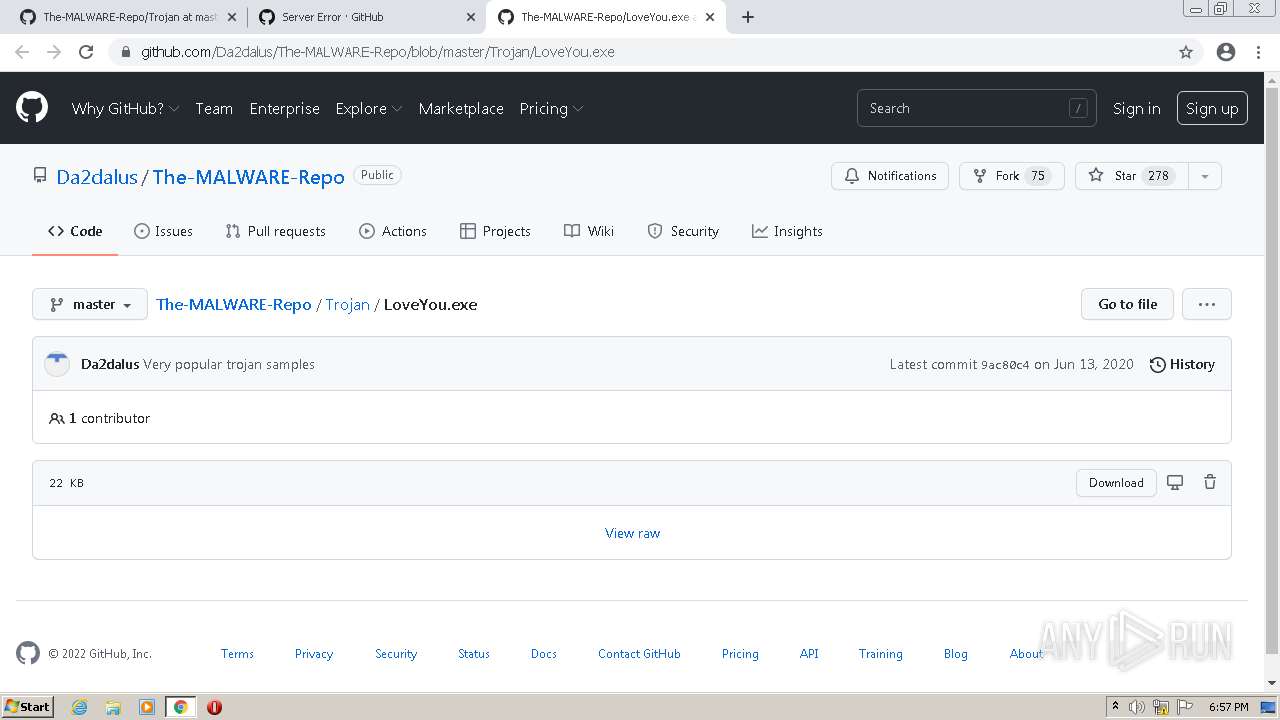Switch to Security tab
The height and width of the screenshot is (720, 1280).
(683, 231)
